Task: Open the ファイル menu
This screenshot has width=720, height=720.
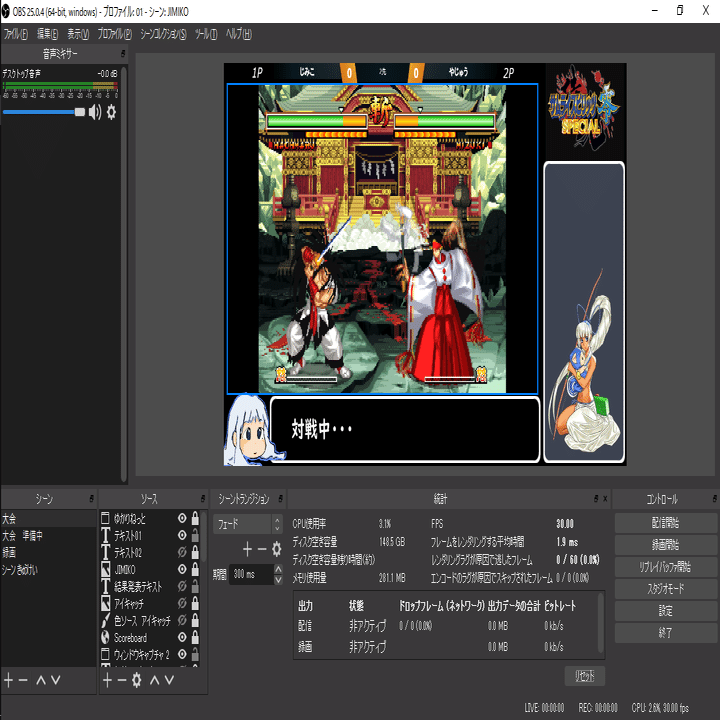Action: (16, 34)
